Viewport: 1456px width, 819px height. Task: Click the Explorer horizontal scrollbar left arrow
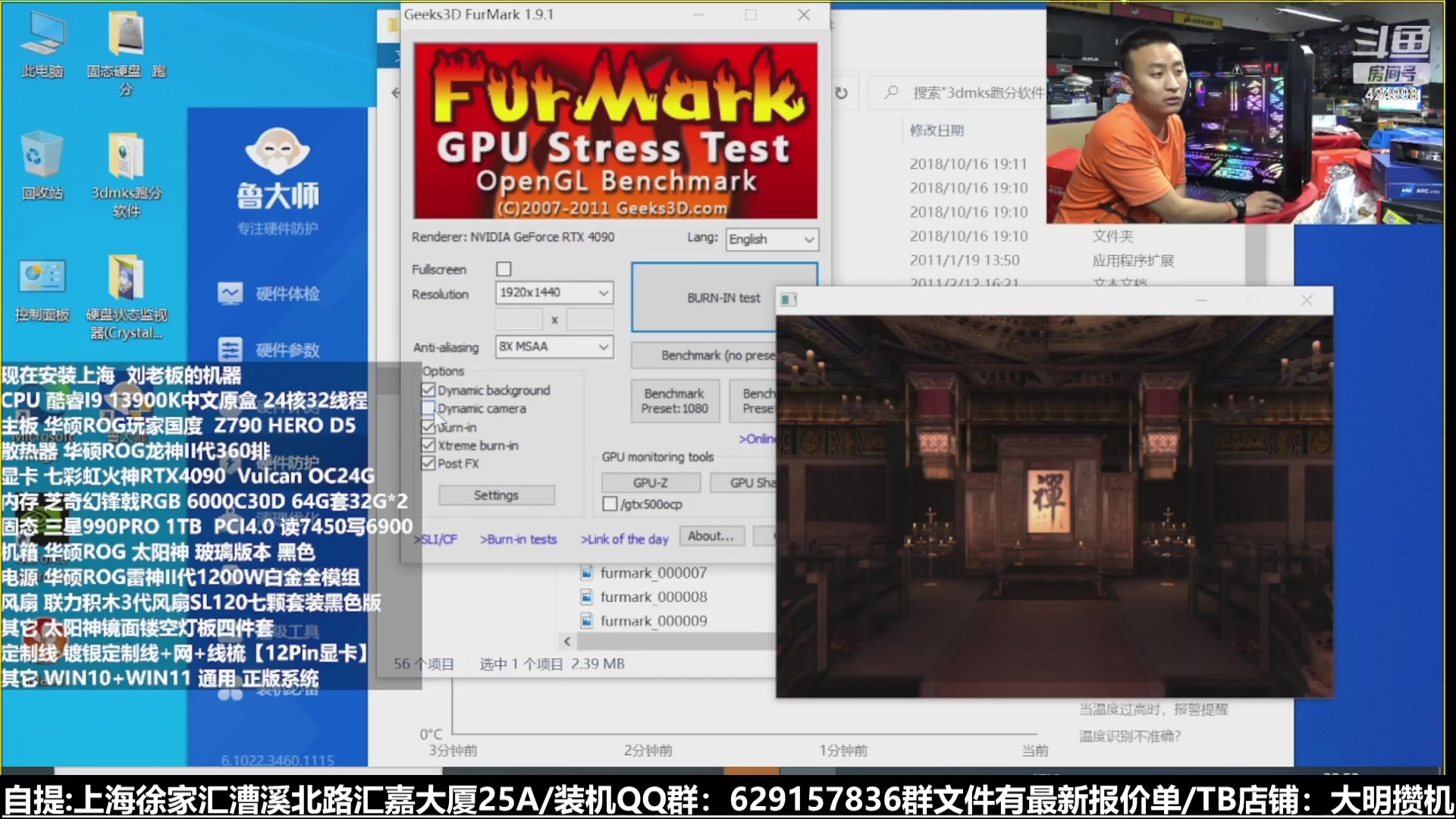[567, 642]
